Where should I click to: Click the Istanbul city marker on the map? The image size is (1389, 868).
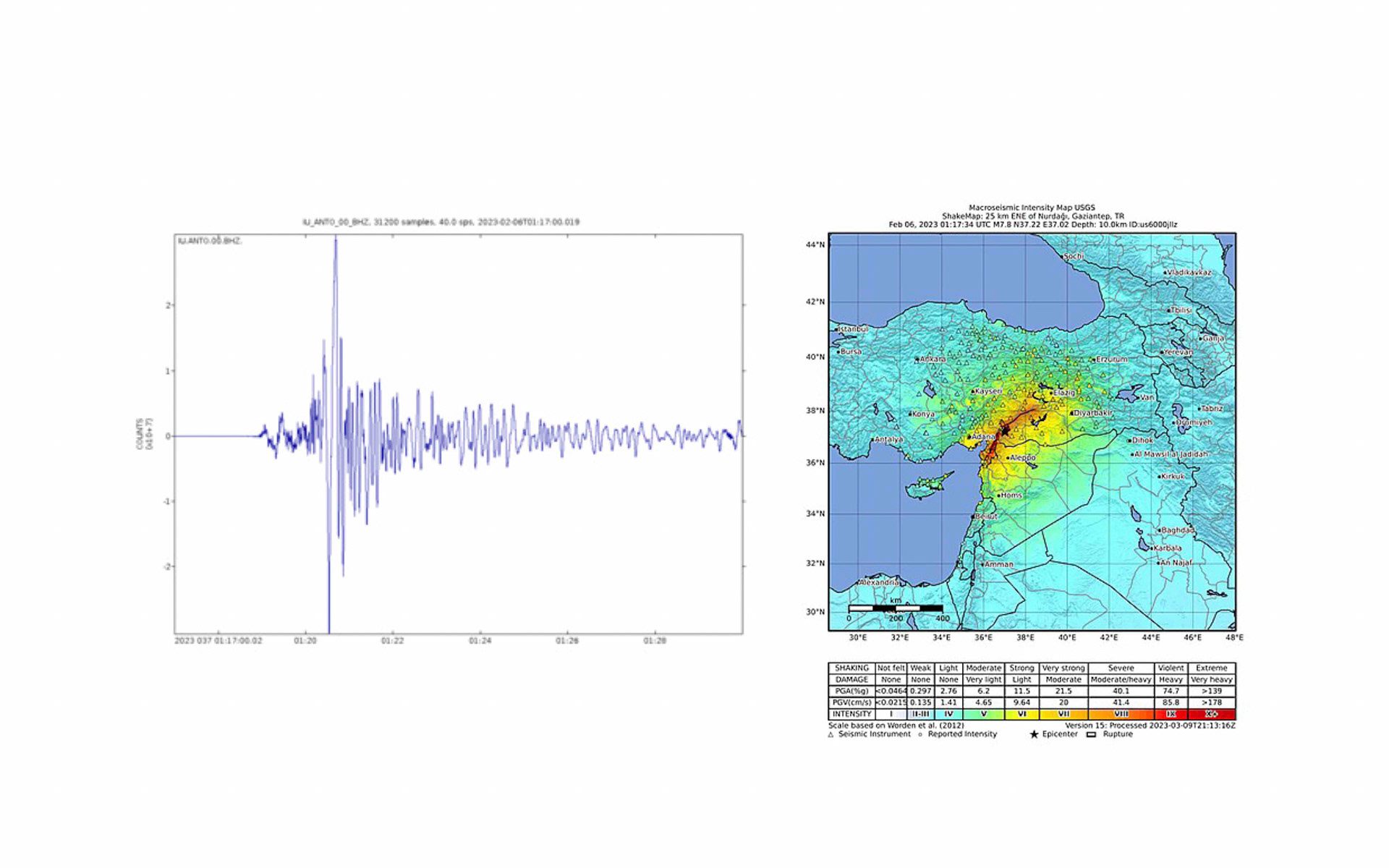(837, 330)
